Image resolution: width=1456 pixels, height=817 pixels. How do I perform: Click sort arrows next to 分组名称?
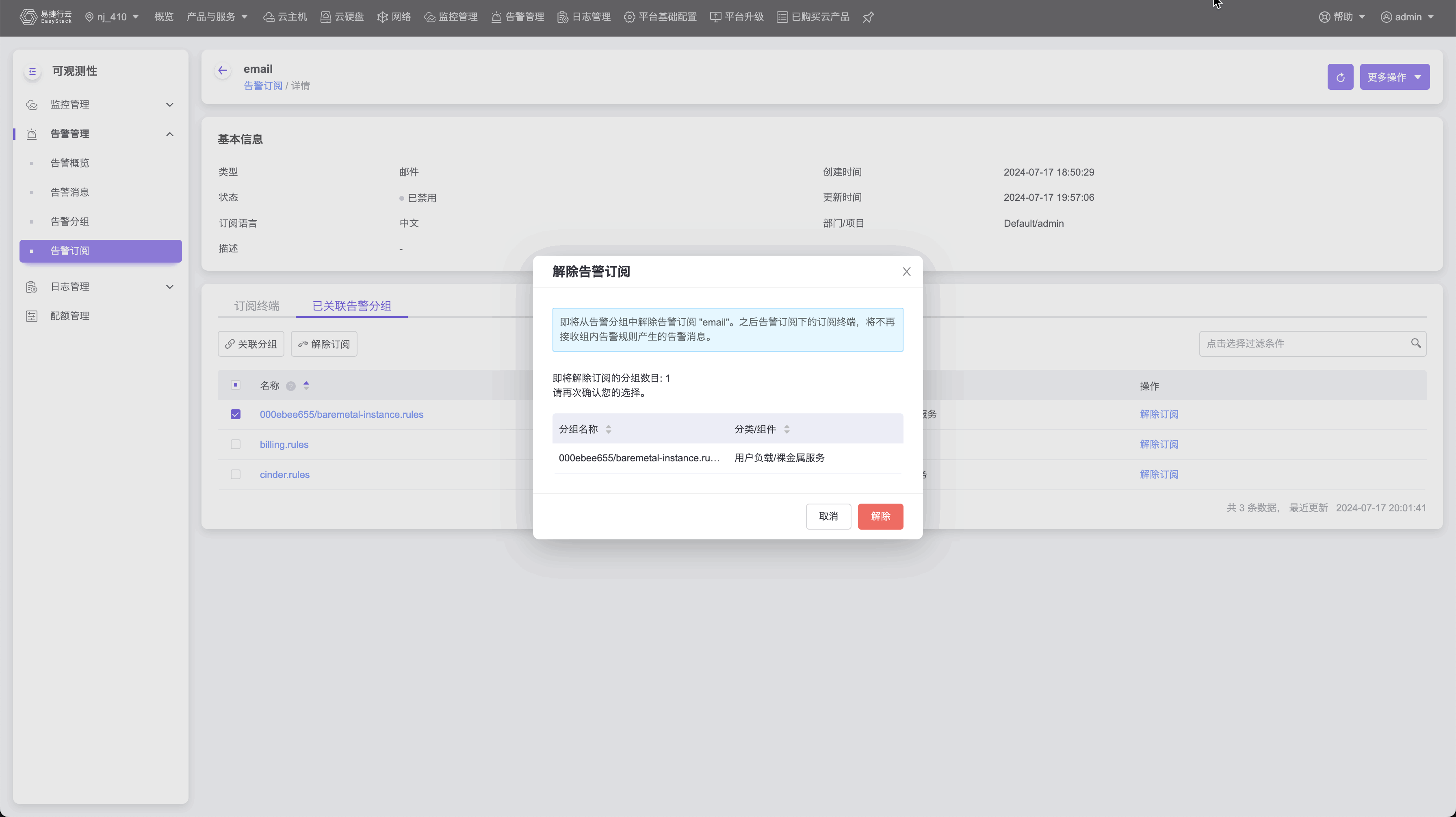click(x=608, y=429)
